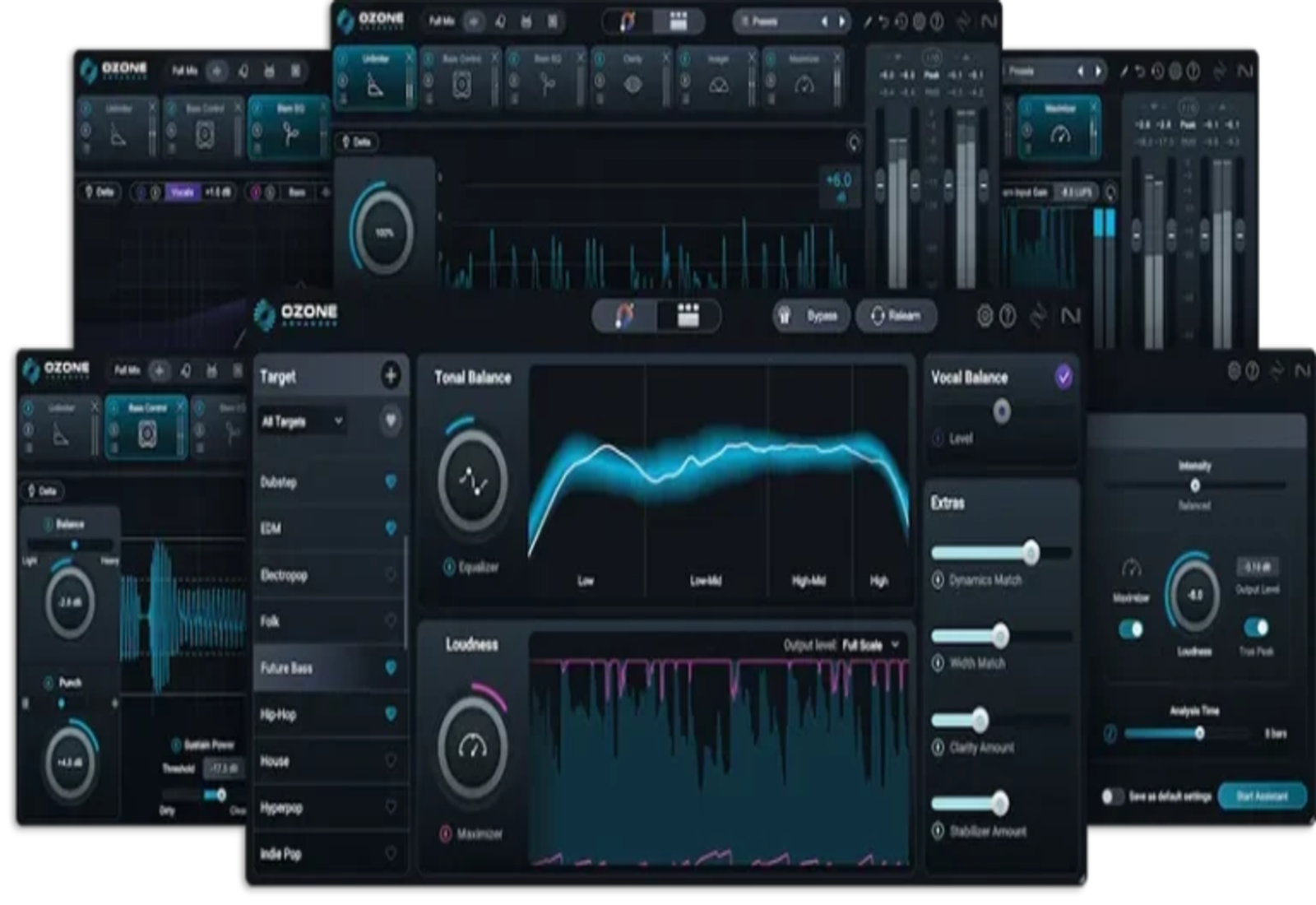Enable Save as default settings
Viewport: 1316px width, 905px height.
(1114, 796)
